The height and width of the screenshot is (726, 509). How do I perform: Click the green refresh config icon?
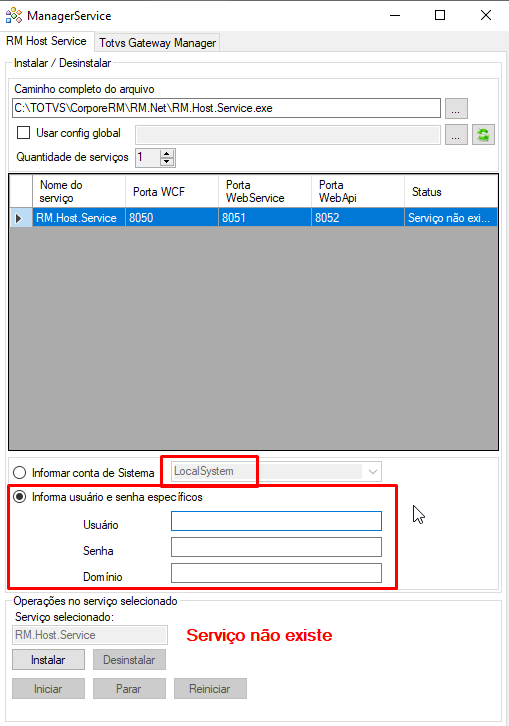[483, 135]
